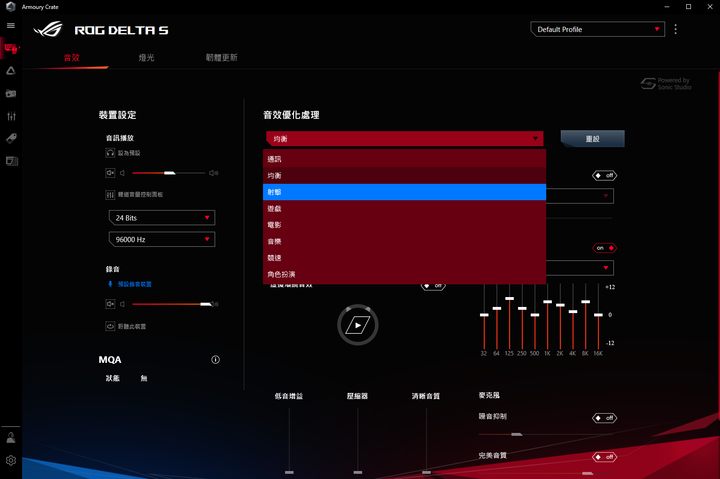The height and width of the screenshot is (479, 720).
Task: Click the loud speaker icon for playback
Action: (x=214, y=173)
